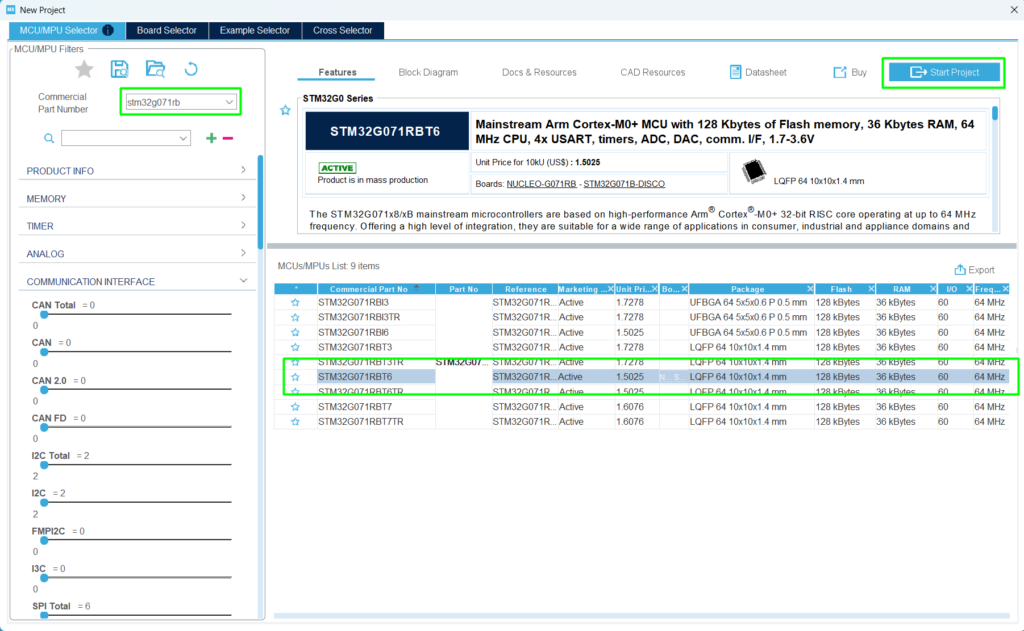This screenshot has height=631, width=1024.
Task: Click the pink minus remove-search icon
Action: 228,138
